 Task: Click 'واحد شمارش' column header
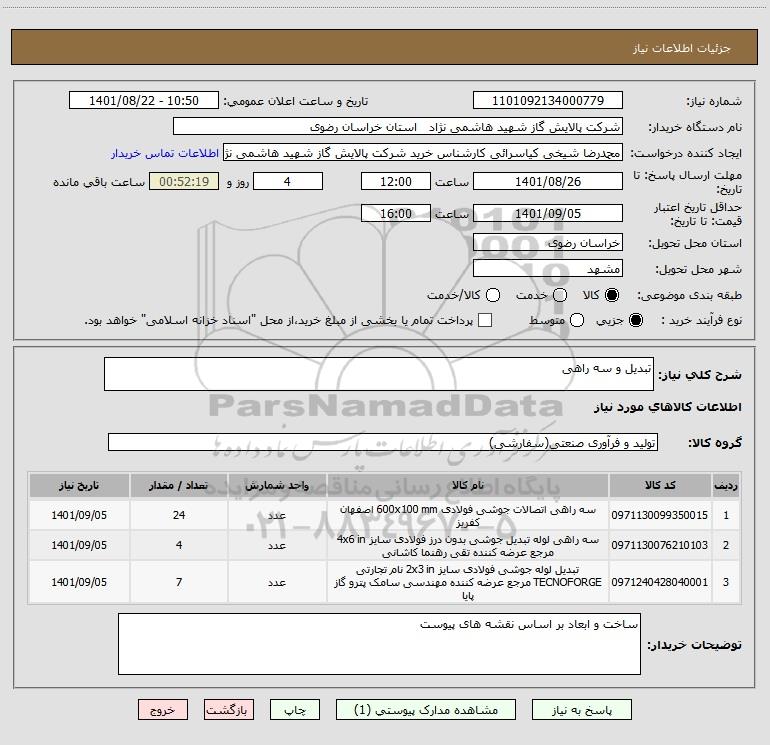277,485
